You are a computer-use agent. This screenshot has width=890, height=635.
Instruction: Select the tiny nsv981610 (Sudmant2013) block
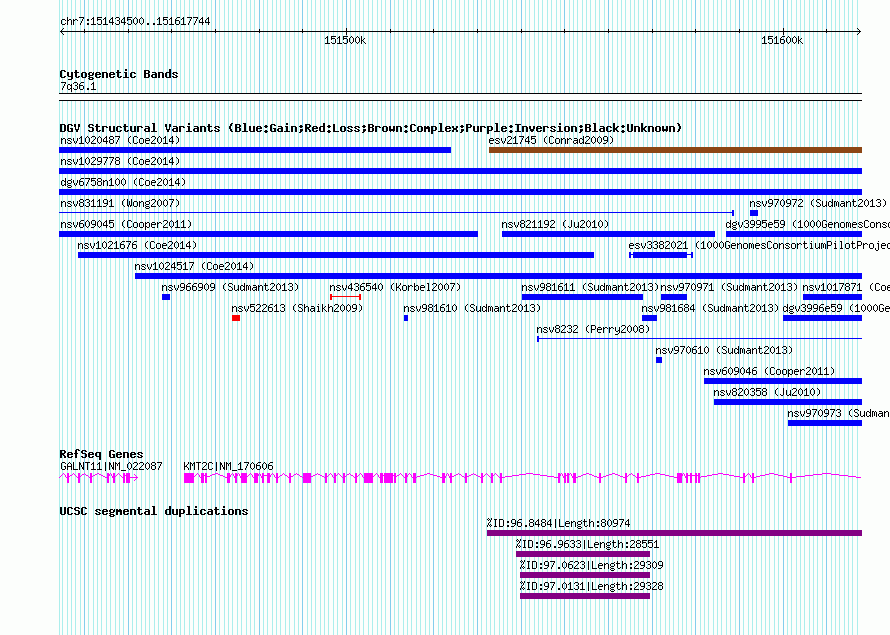(x=406, y=318)
